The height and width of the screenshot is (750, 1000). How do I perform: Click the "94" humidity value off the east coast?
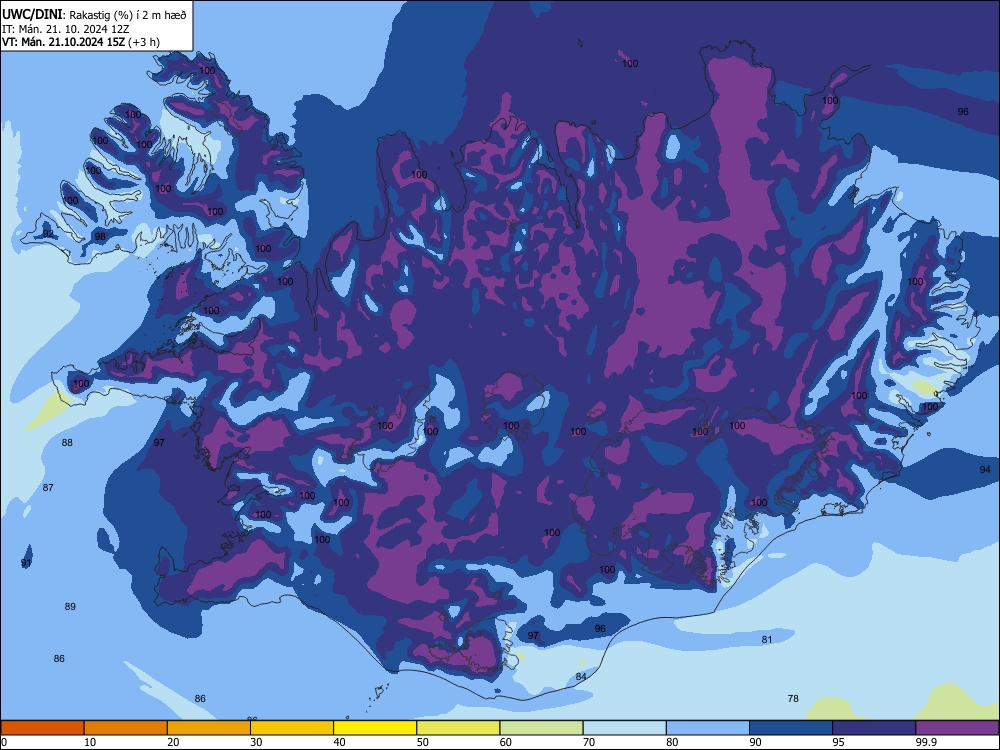coord(985,469)
